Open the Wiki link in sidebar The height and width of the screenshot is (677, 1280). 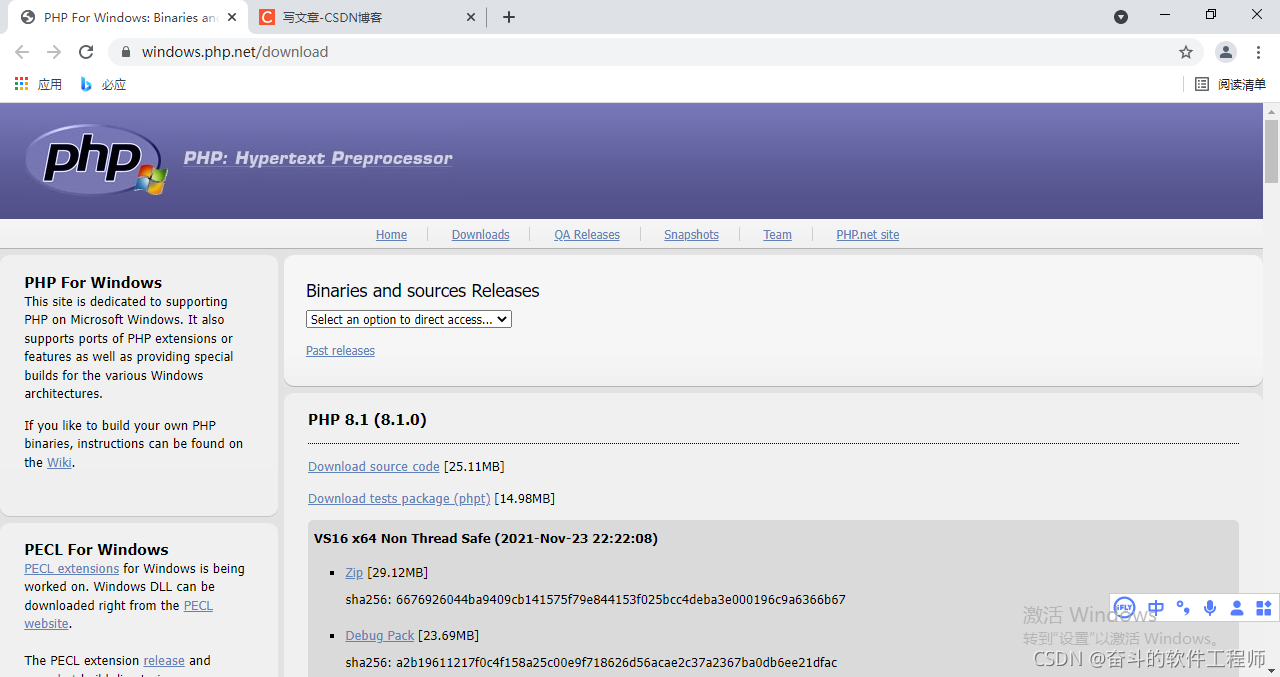click(59, 463)
